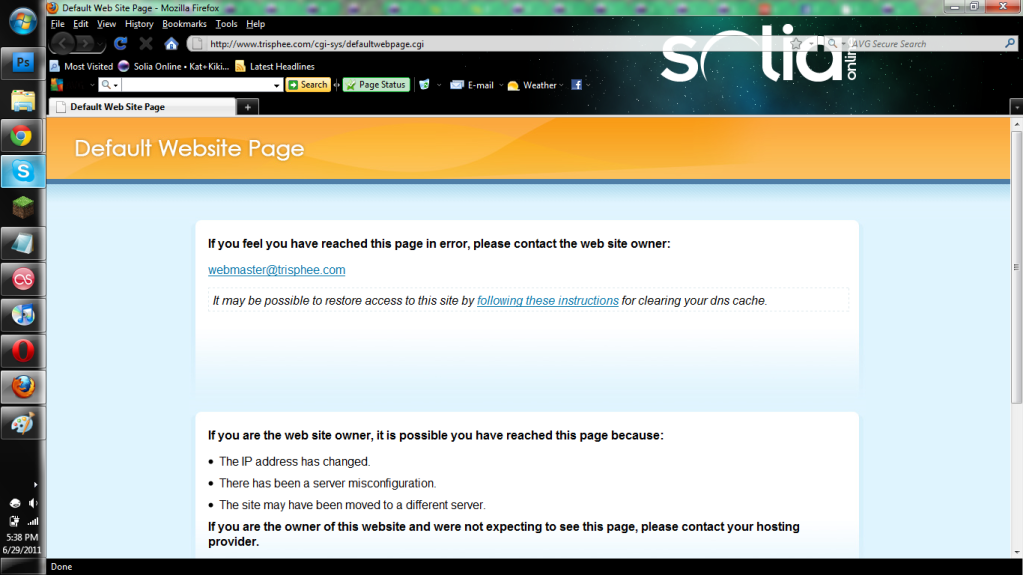The image size is (1023, 575).
Task: Open the back/forward history dropdown arrow
Action: (100, 44)
